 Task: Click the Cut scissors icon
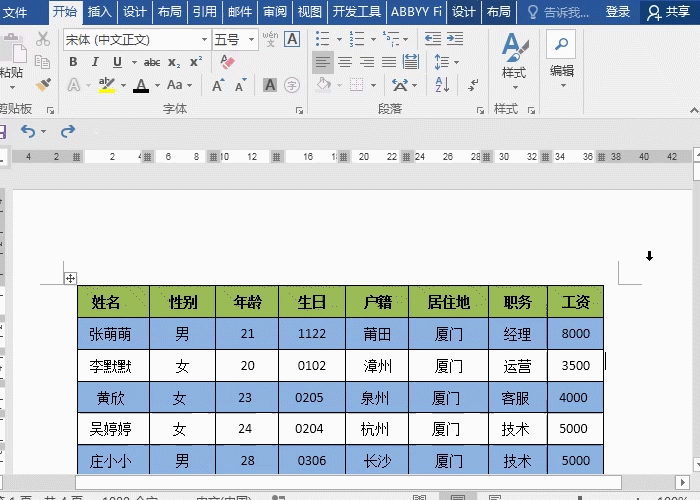pos(43,39)
